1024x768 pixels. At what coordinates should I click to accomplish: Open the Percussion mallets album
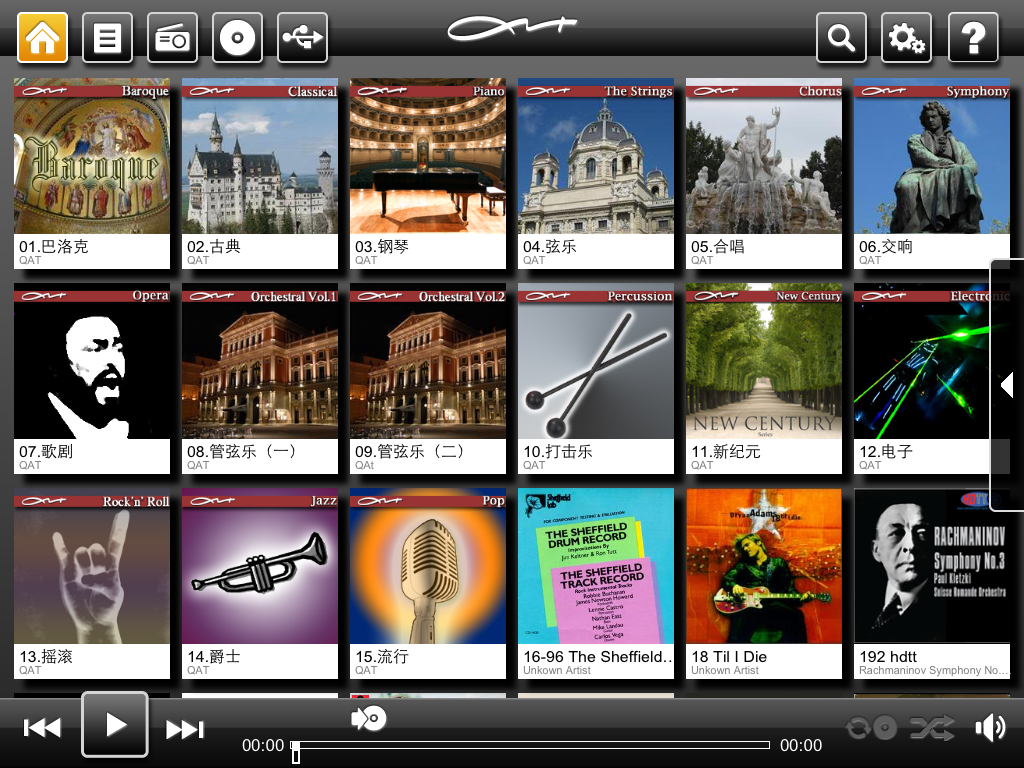click(x=596, y=361)
